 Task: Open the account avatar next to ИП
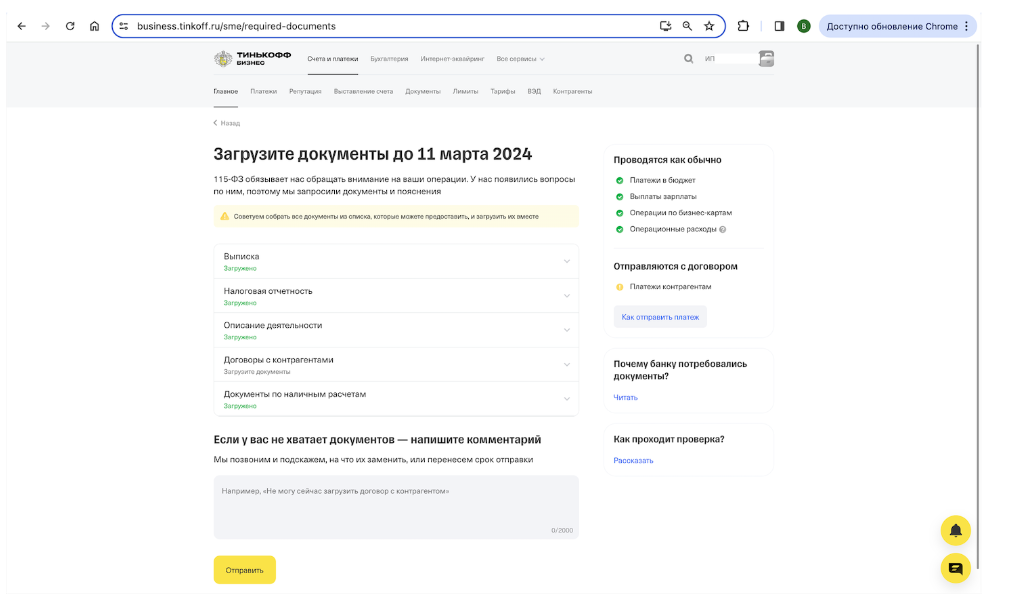(x=766, y=59)
